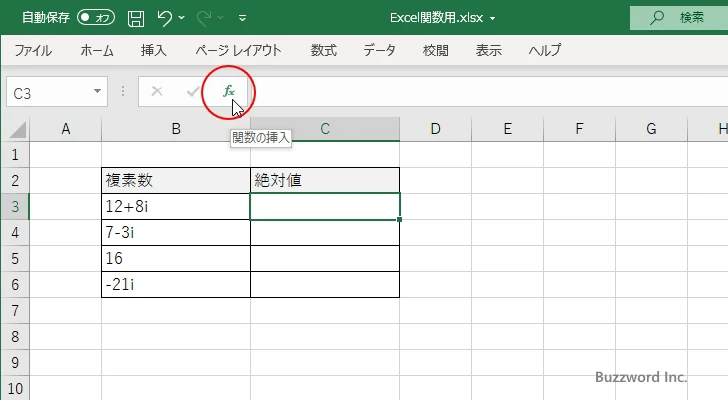Select row 1 header
This screenshot has width=728, height=400.
[x=15, y=155]
